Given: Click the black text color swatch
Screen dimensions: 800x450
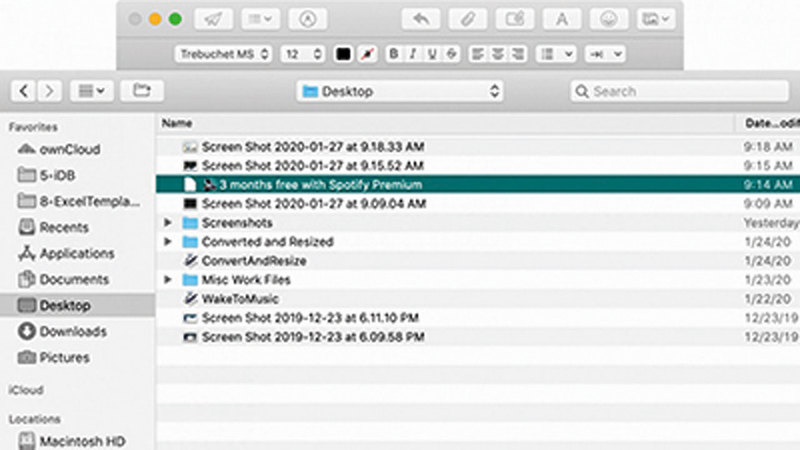Looking at the screenshot, I should (x=343, y=53).
